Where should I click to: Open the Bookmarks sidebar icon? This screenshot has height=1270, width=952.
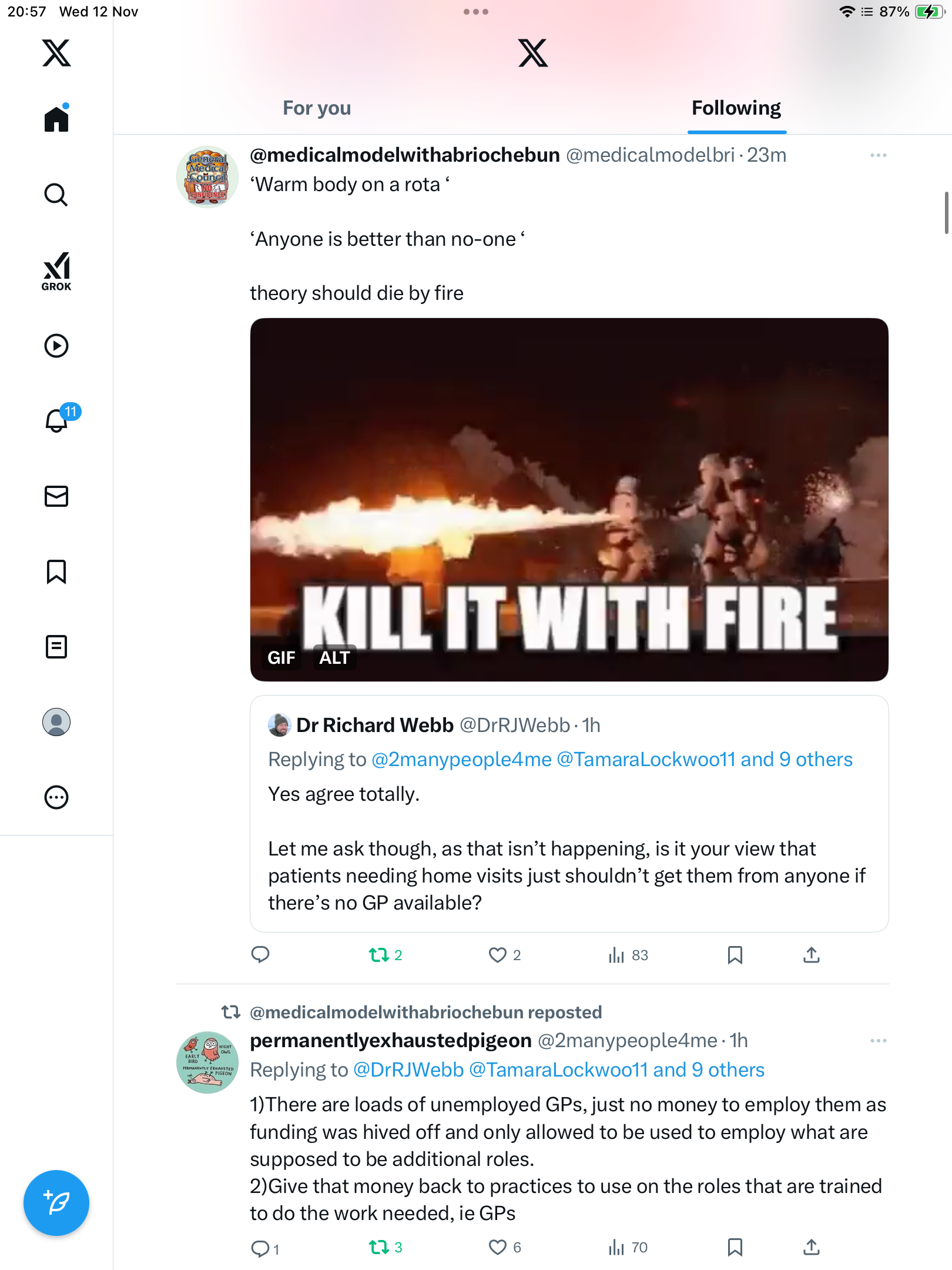[x=56, y=571]
